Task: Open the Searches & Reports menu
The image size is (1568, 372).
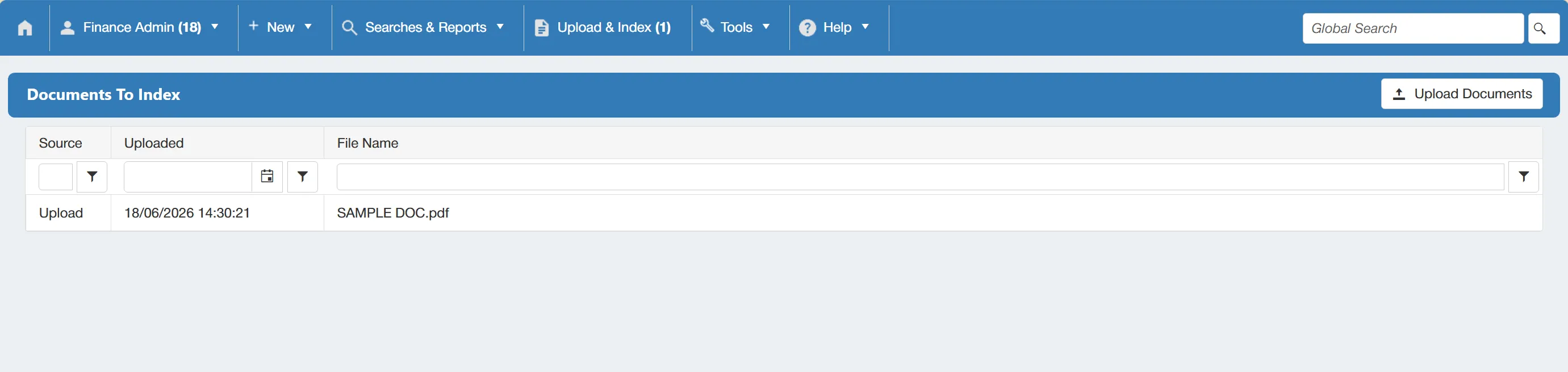Action: tap(427, 28)
